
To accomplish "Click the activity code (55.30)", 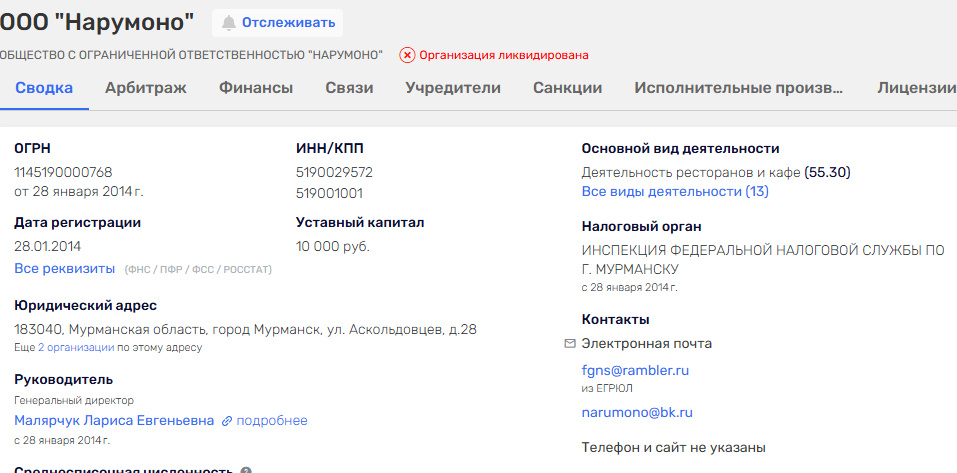I will pos(828,173).
